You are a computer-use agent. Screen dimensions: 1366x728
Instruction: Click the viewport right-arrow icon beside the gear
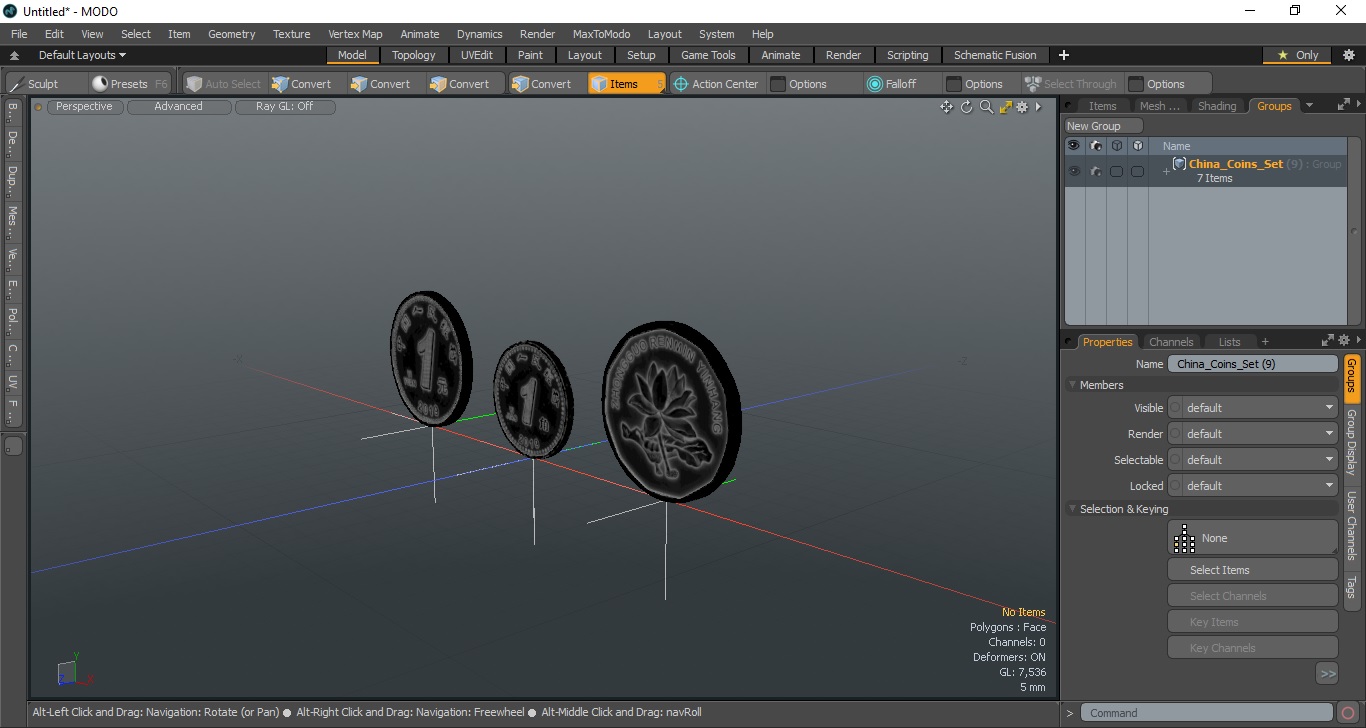[1038, 107]
